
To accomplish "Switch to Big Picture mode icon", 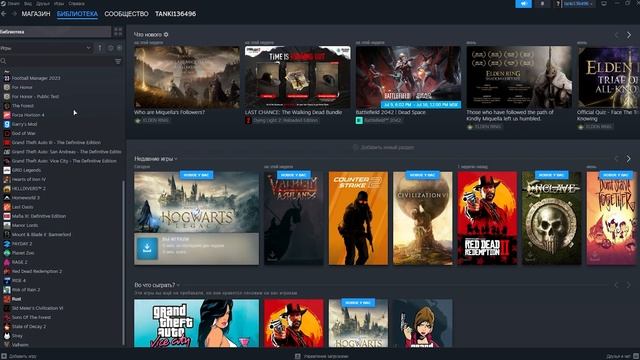I will click(x=604, y=4).
